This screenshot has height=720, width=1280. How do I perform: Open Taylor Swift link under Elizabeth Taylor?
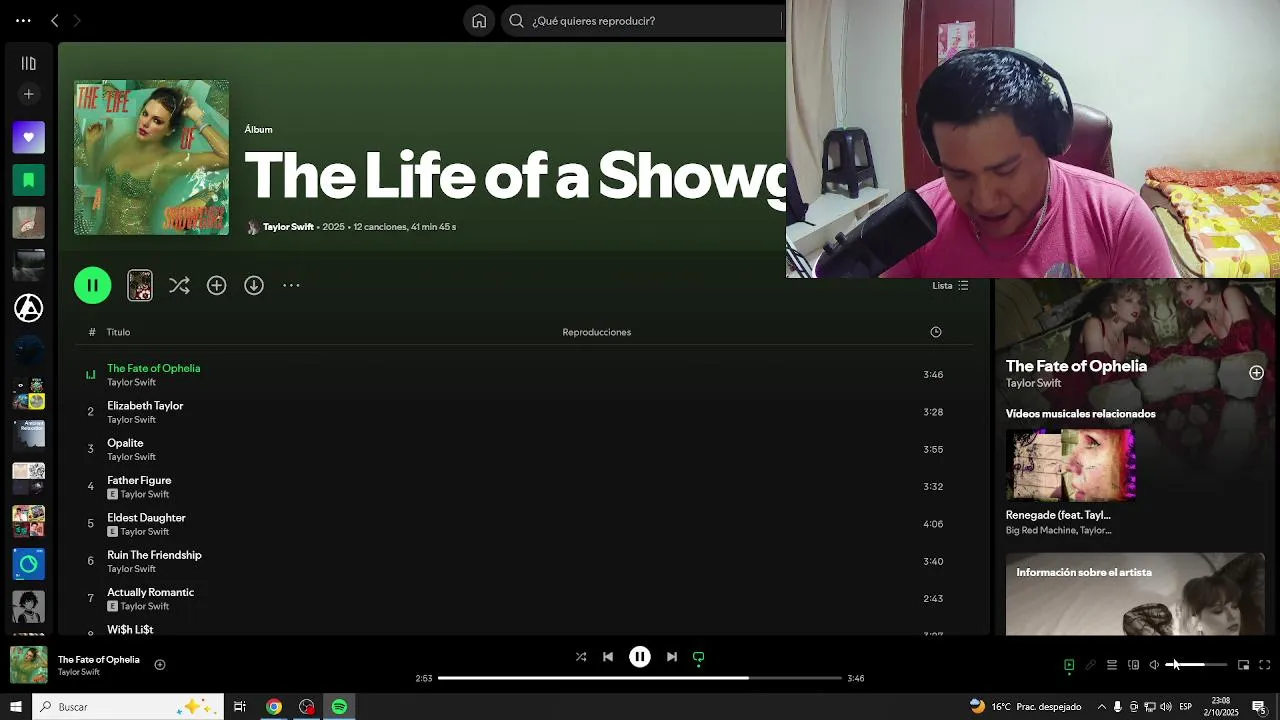pyautogui.click(x=131, y=420)
